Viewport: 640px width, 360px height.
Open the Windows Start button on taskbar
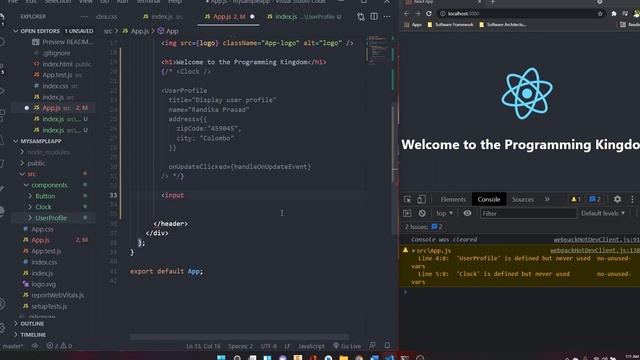[221, 358]
